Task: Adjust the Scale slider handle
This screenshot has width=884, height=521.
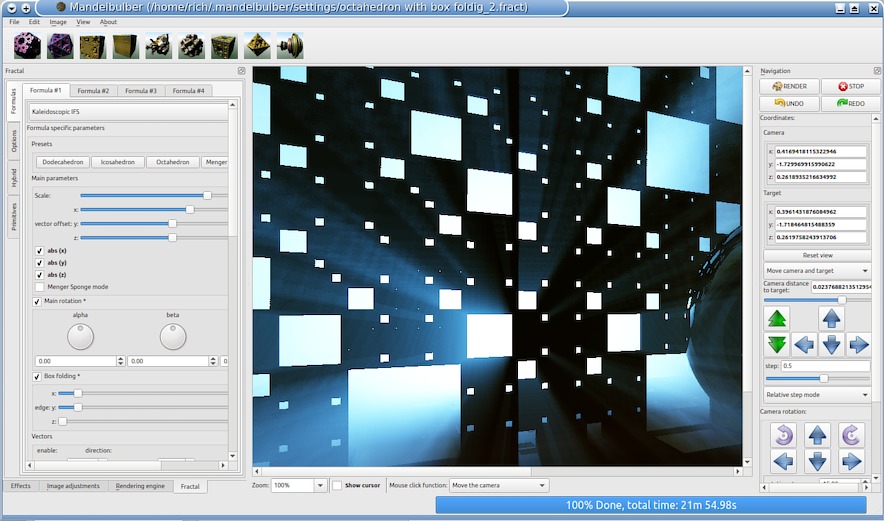Action: 207,195
